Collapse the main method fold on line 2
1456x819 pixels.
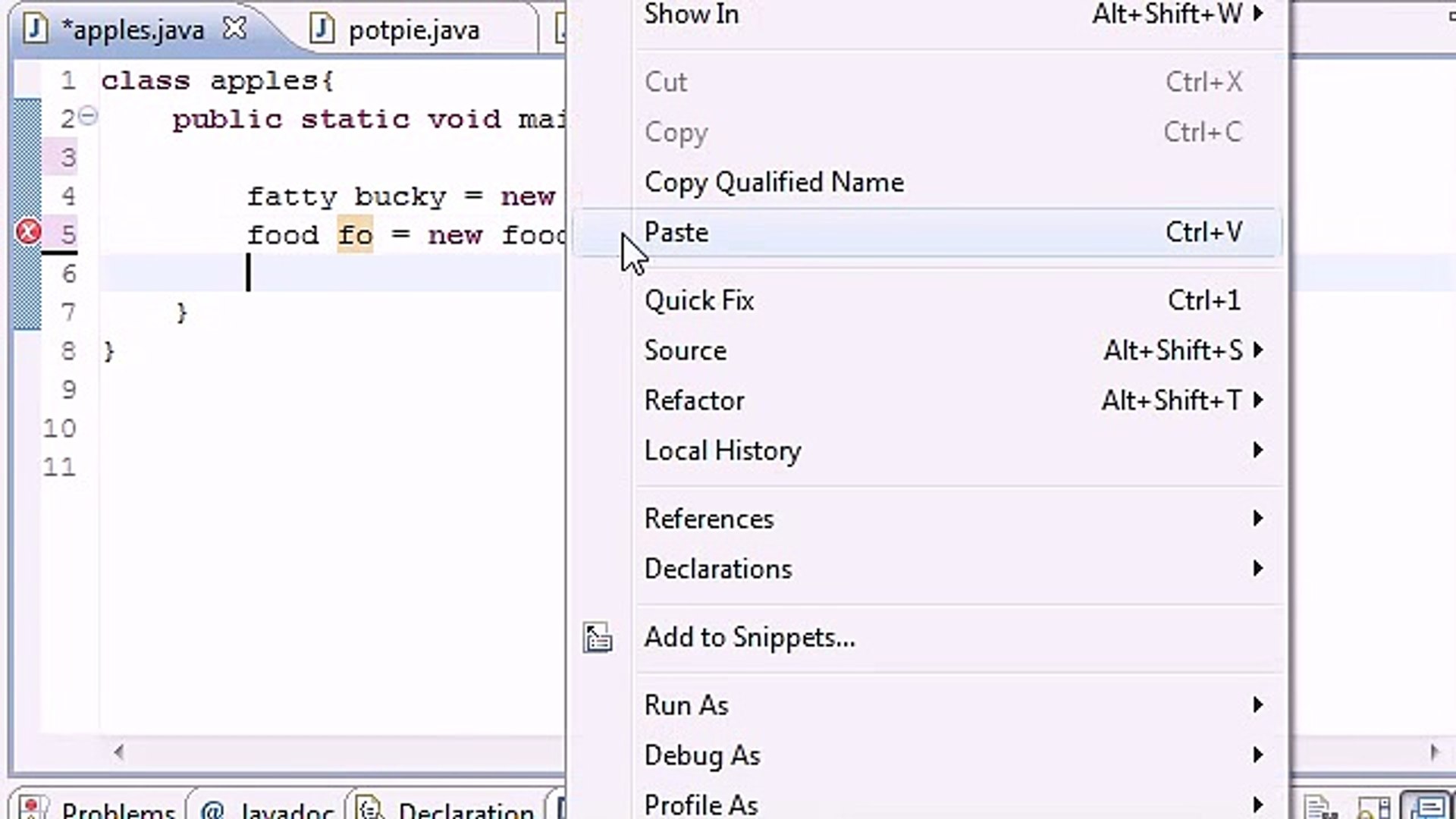pyautogui.click(x=89, y=116)
